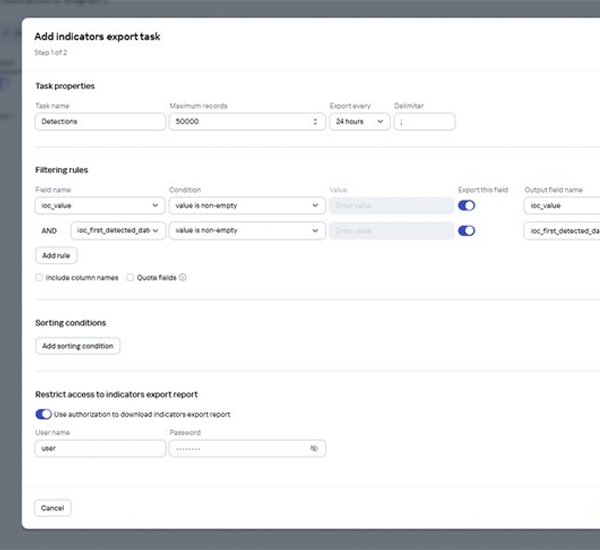Click the Filtering rules heading

[x=62, y=170]
